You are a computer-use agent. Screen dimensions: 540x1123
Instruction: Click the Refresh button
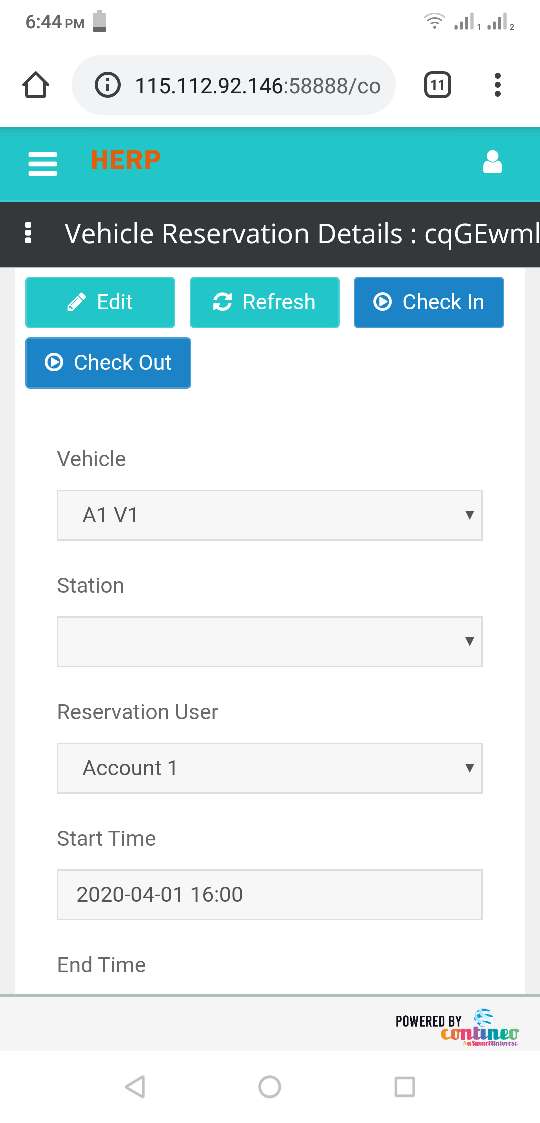264,302
